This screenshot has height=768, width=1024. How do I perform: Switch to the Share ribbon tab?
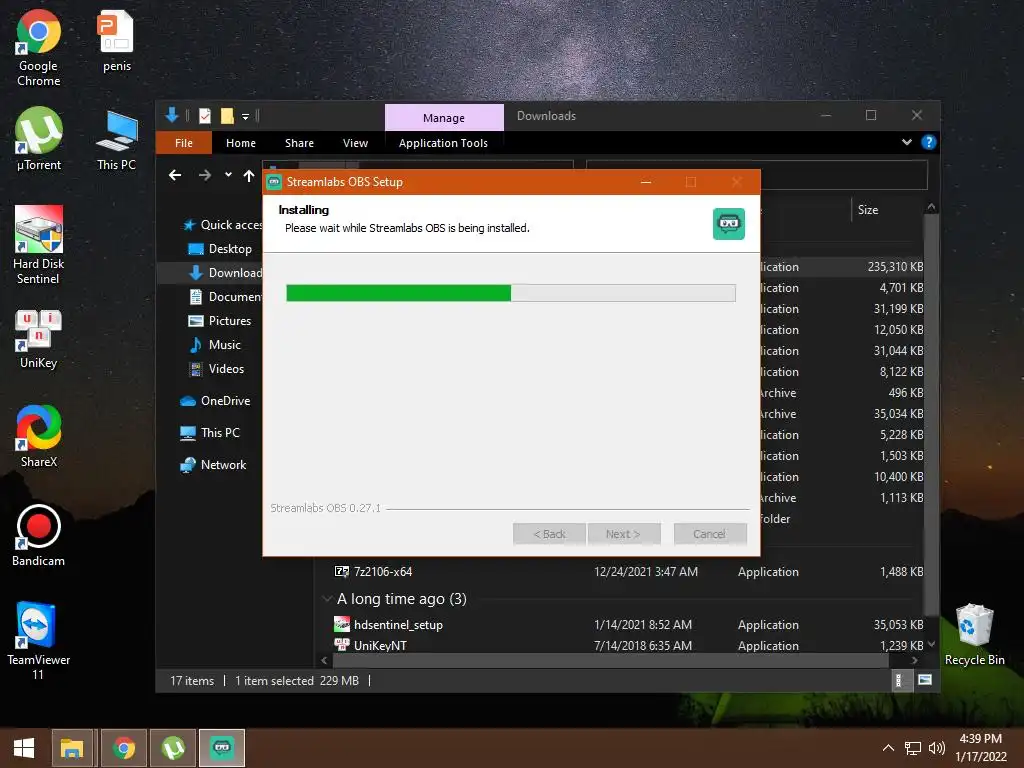pyautogui.click(x=299, y=142)
